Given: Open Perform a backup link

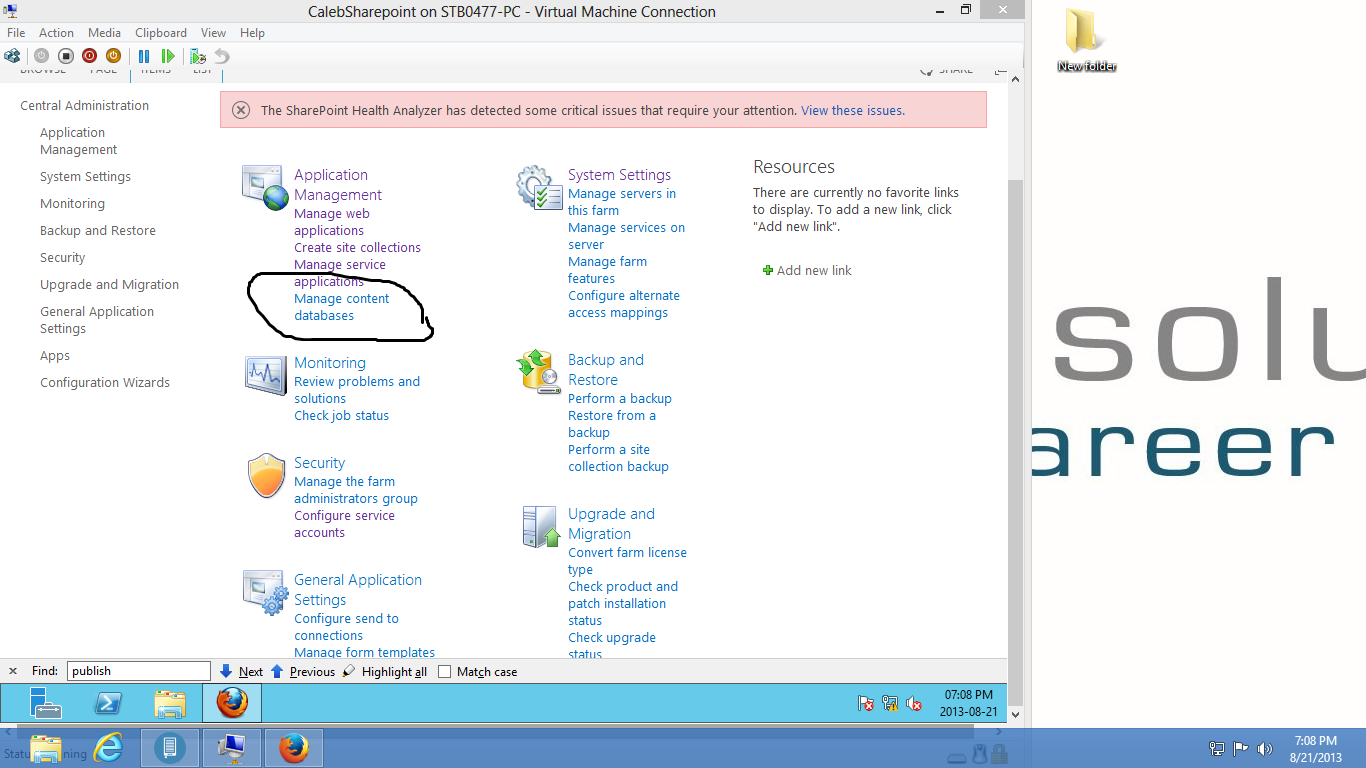Looking at the screenshot, I should [x=620, y=399].
